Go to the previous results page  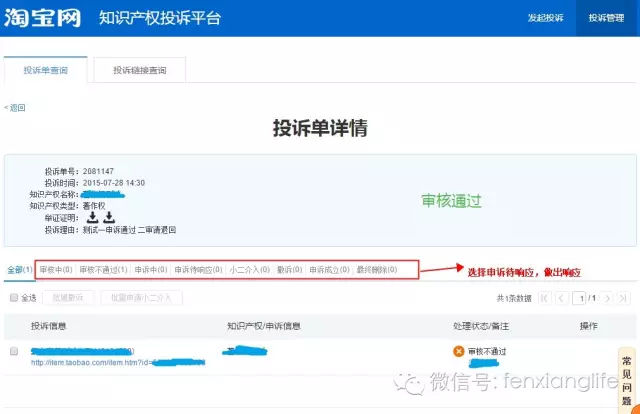561,298
